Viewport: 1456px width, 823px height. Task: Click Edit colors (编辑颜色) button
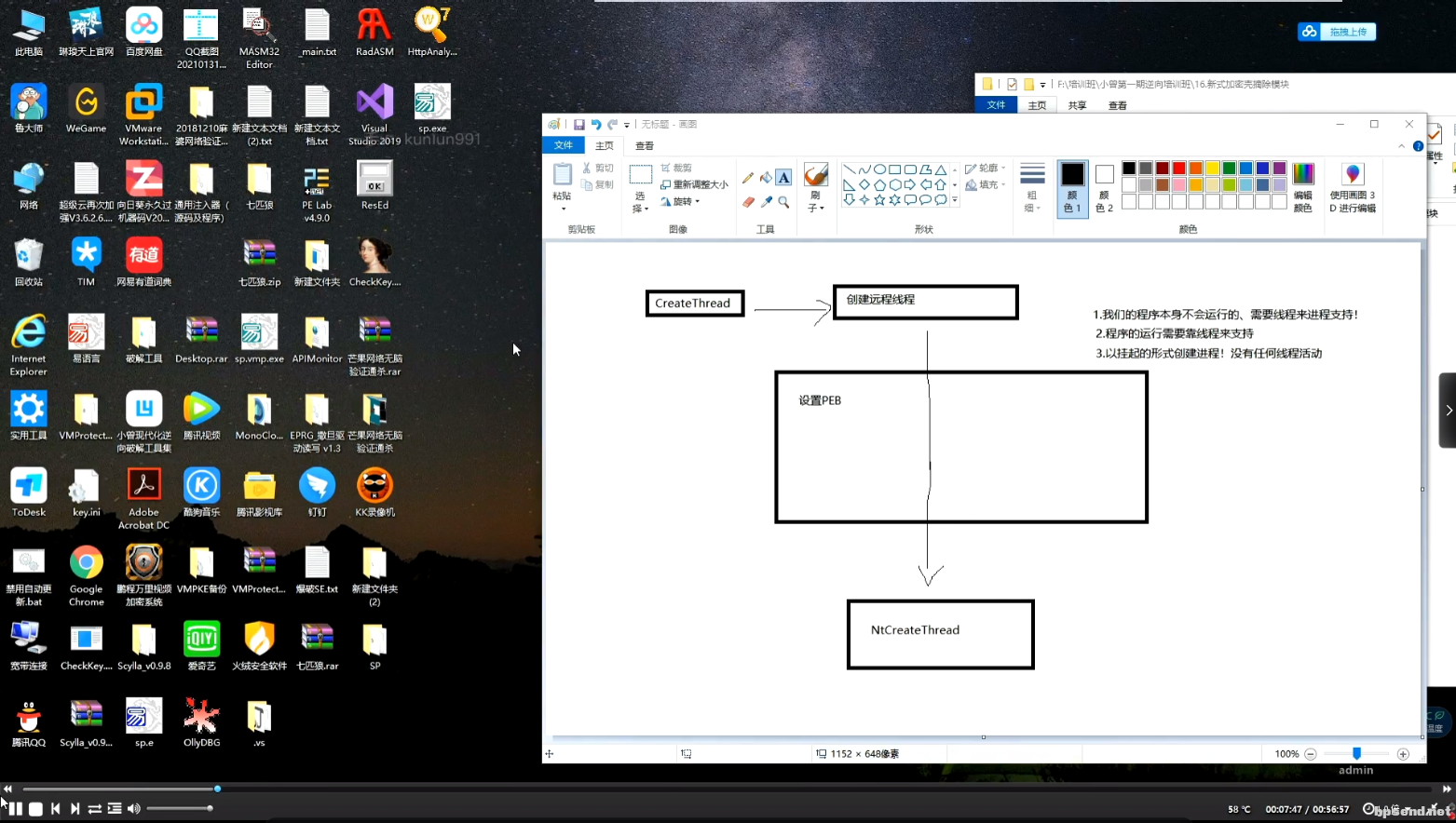[1303, 187]
